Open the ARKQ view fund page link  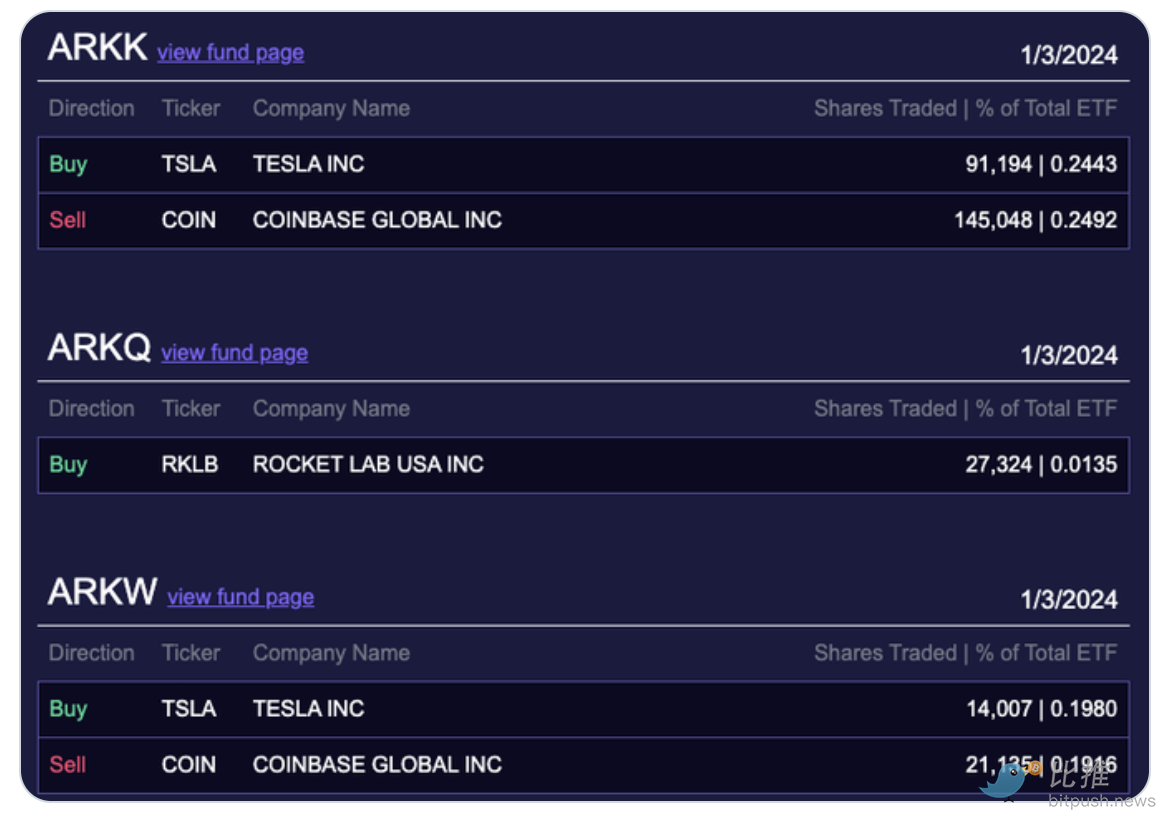coord(234,353)
